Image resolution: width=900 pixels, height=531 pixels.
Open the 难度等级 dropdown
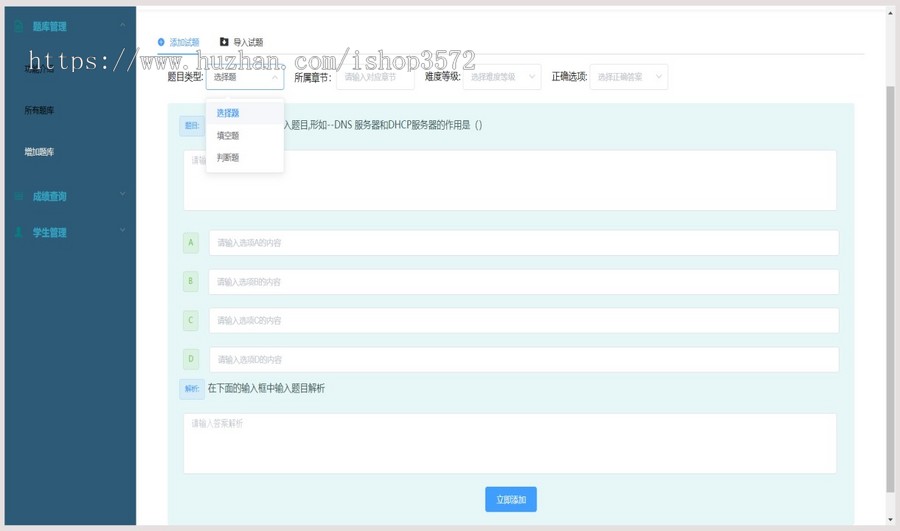pos(502,77)
